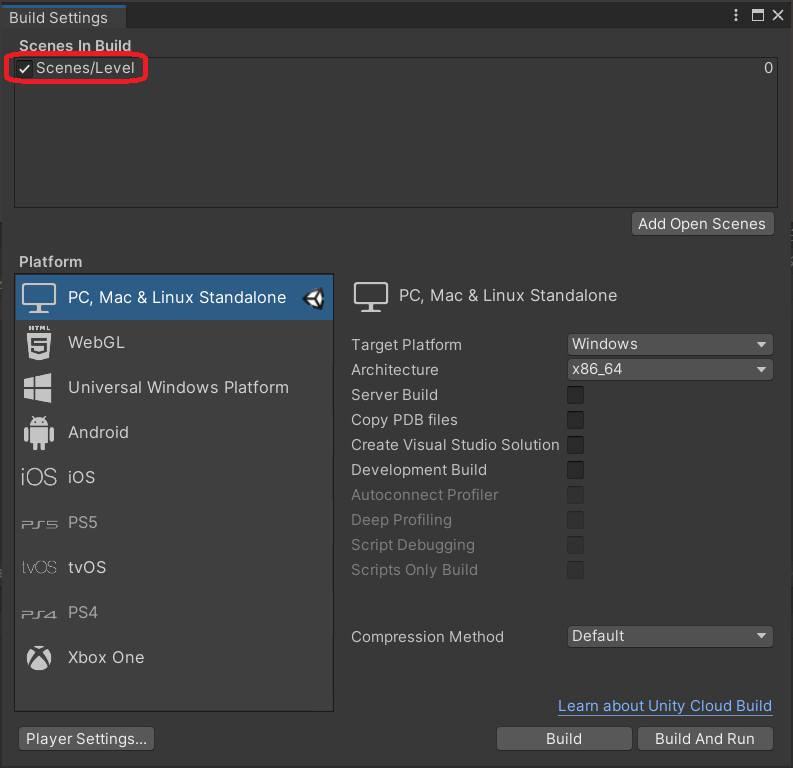This screenshot has height=768, width=793.
Task: Toggle the Deep Profiling checkbox
Action: pos(575,520)
